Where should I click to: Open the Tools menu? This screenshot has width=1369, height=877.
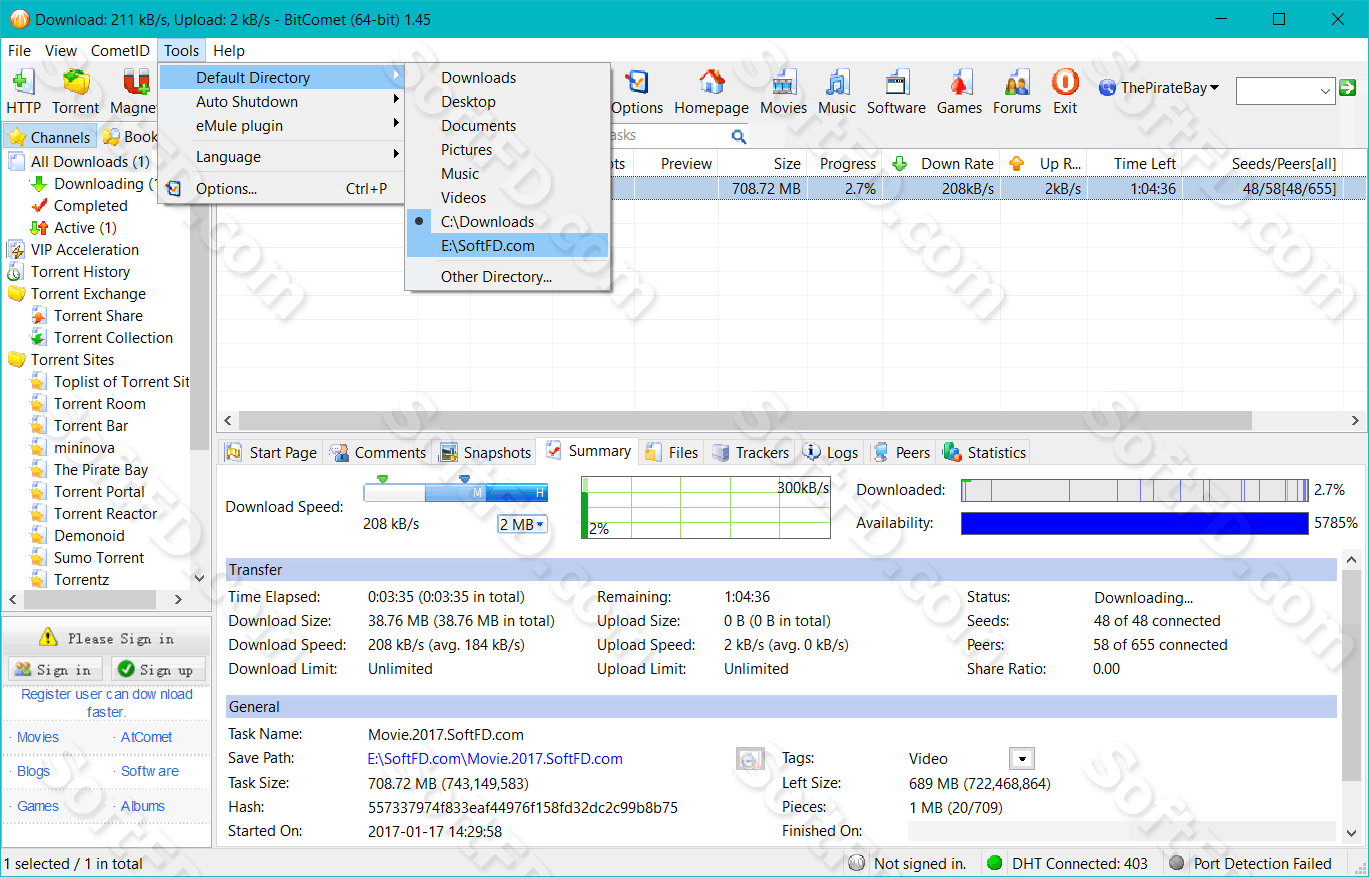(x=182, y=51)
